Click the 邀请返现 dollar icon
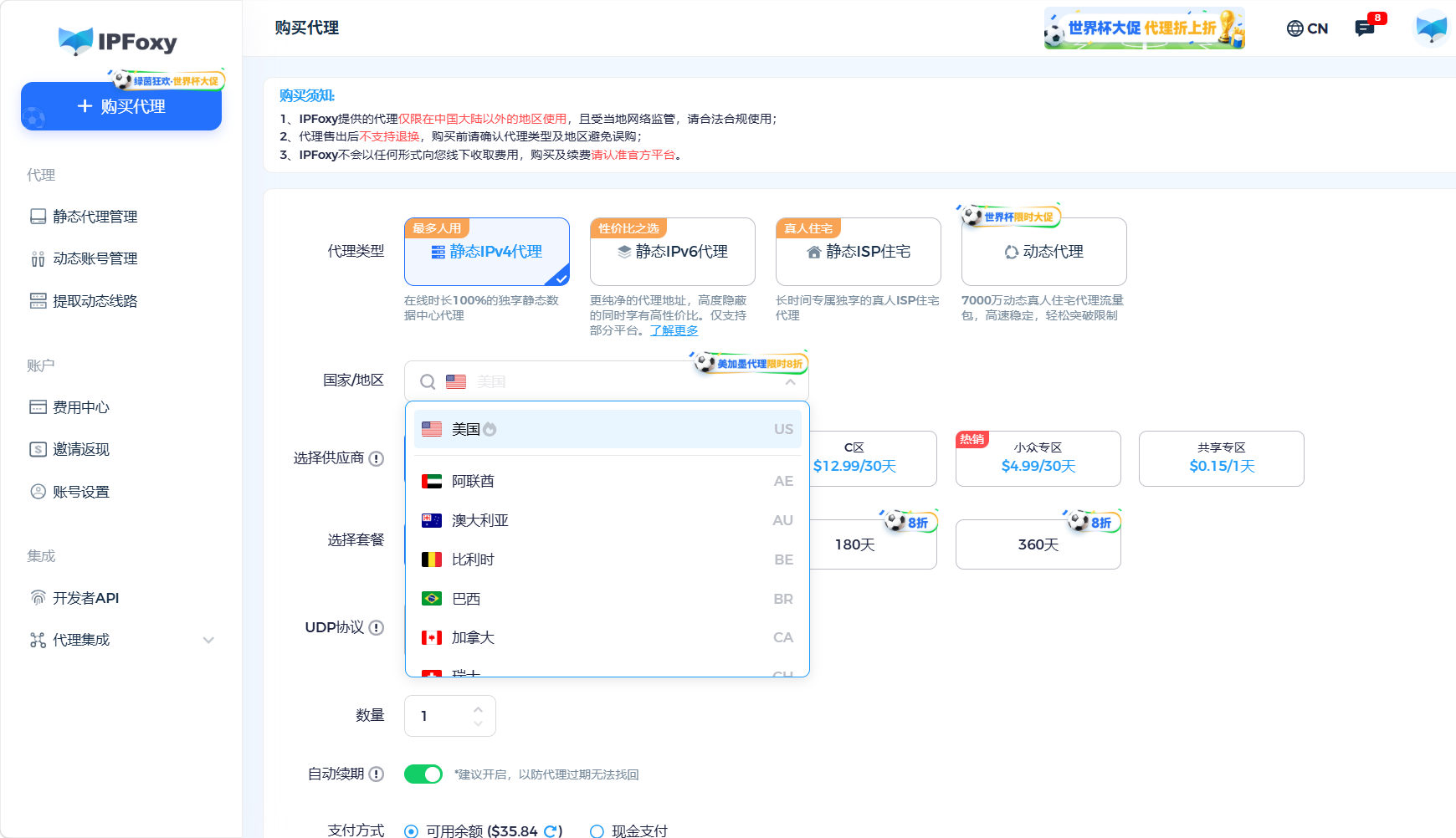This screenshot has width=1456, height=838. pos(38,449)
